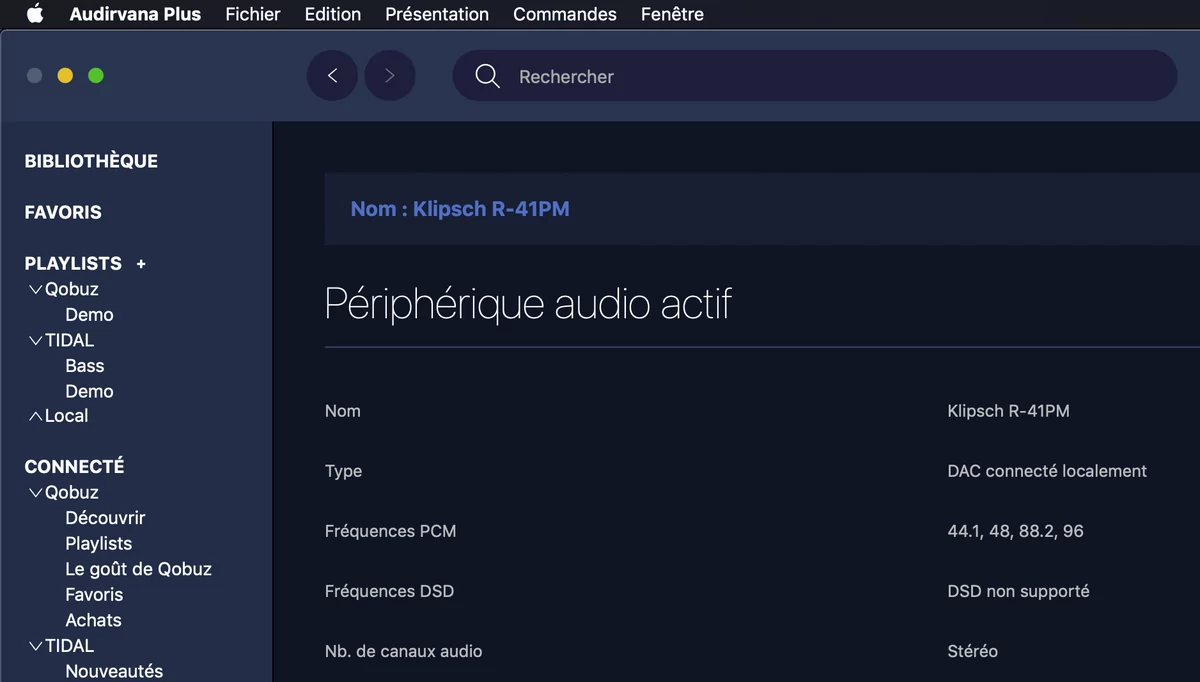Open Nouveautés under TIDAL
Screen dimensions: 1200x682
(x=114, y=671)
